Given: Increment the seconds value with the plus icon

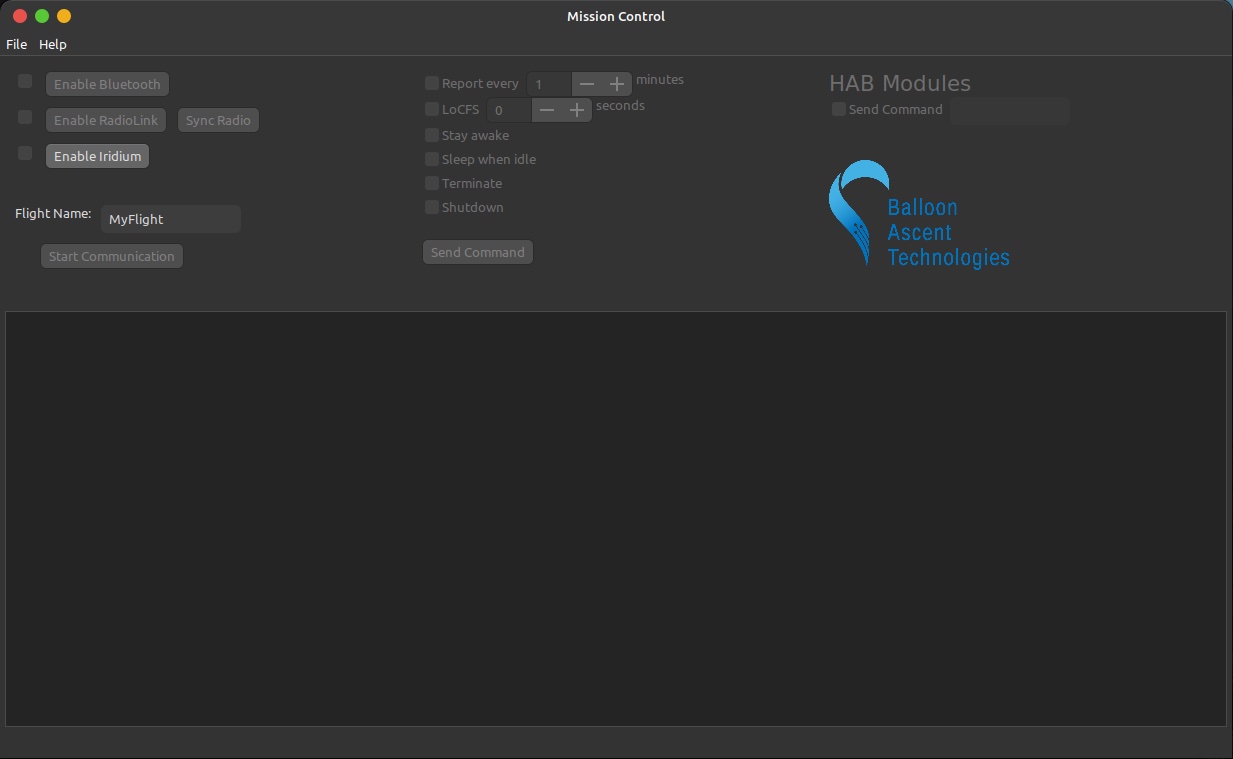Looking at the screenshot, I should pos(577,110).
